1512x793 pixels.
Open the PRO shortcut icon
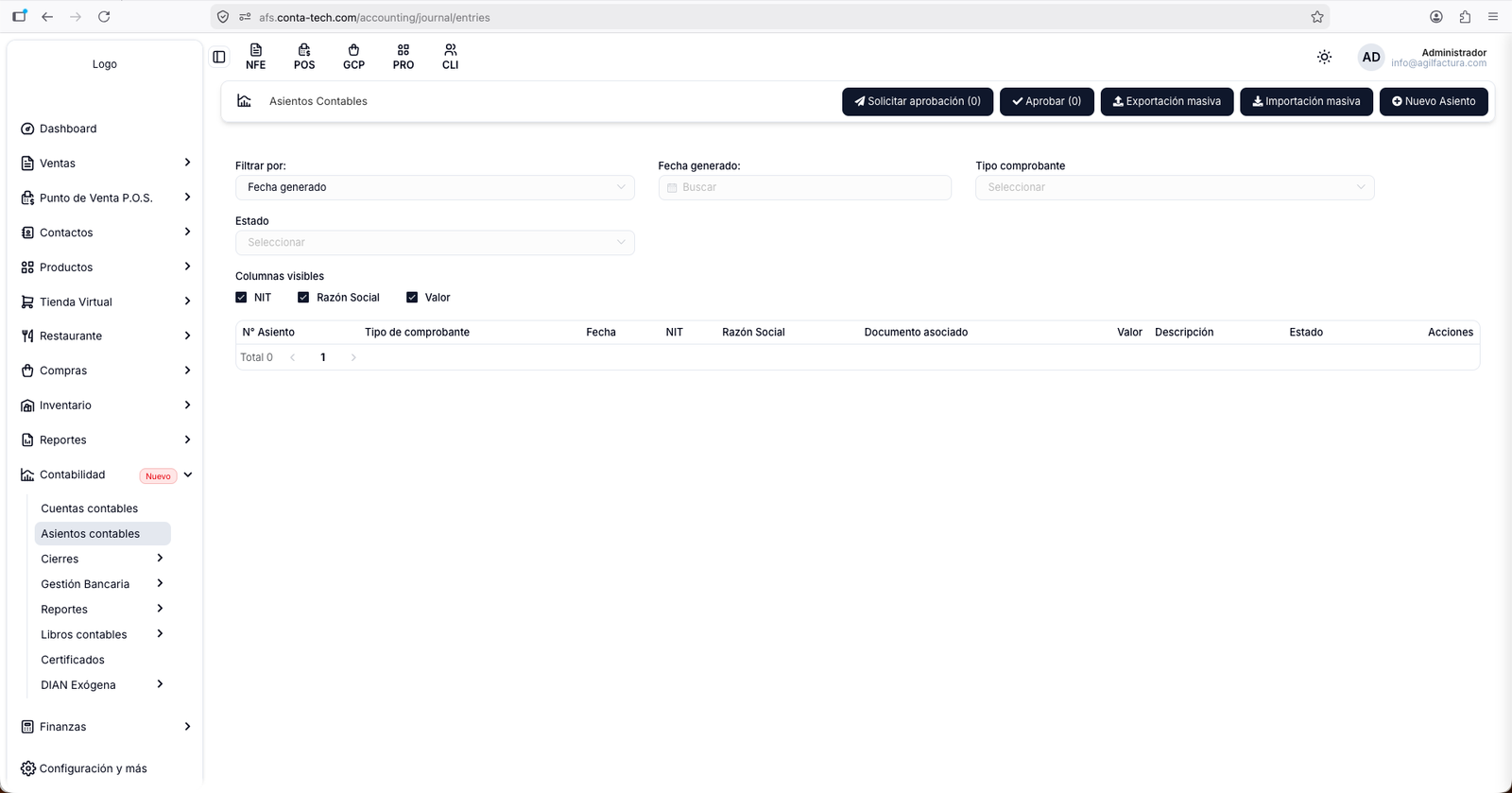(x=404, y=57)
